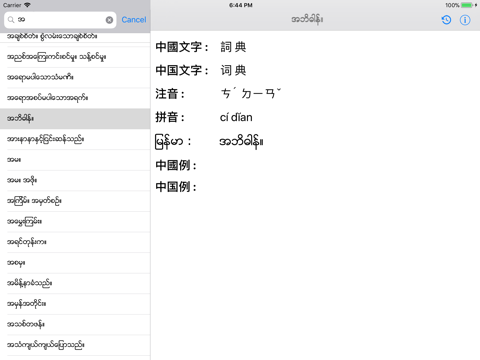Screen dimensions: 480x360
Task: Select the row အရင်တုန်းက။
Action: point(75,242)
